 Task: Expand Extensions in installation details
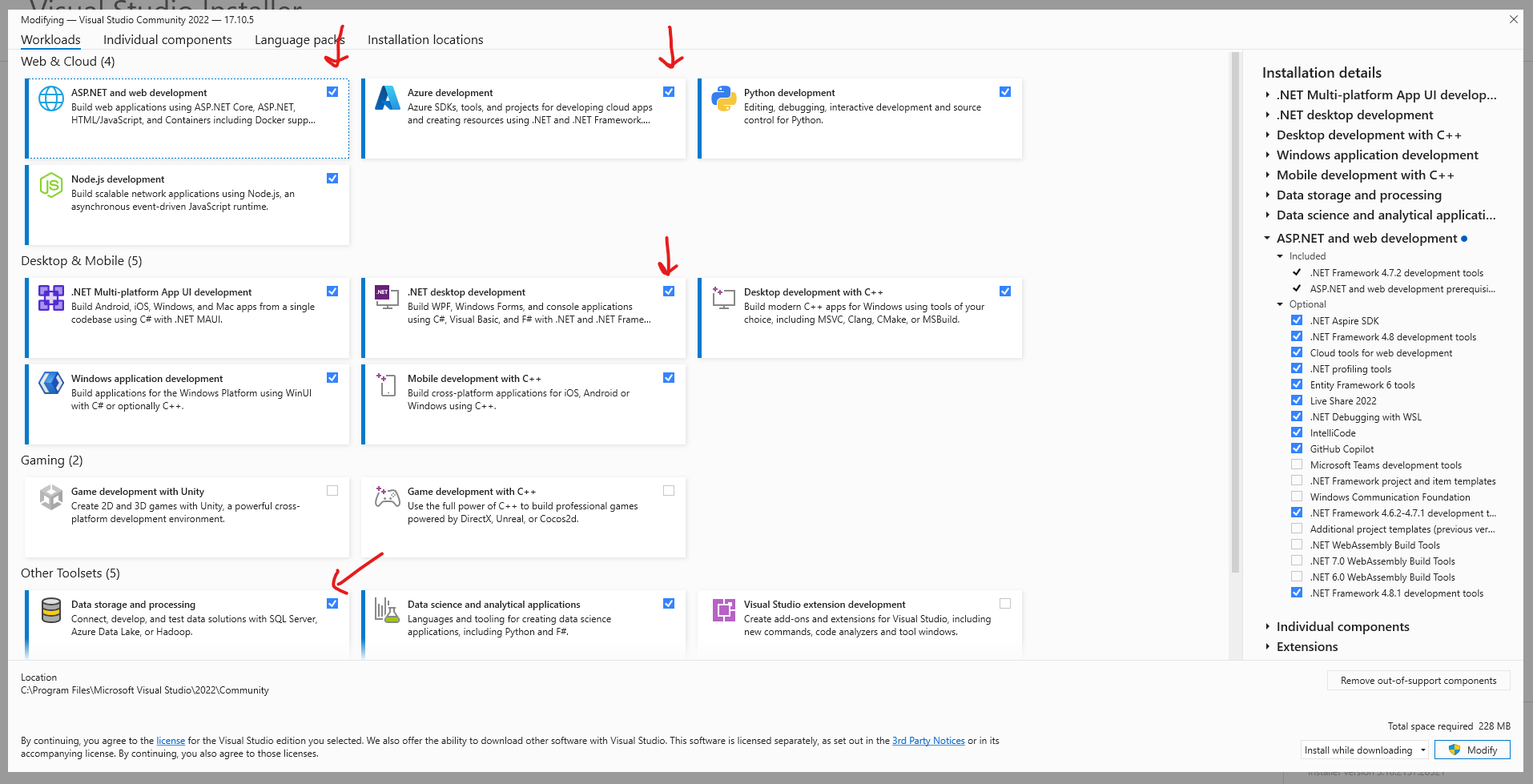[1268, 647]
